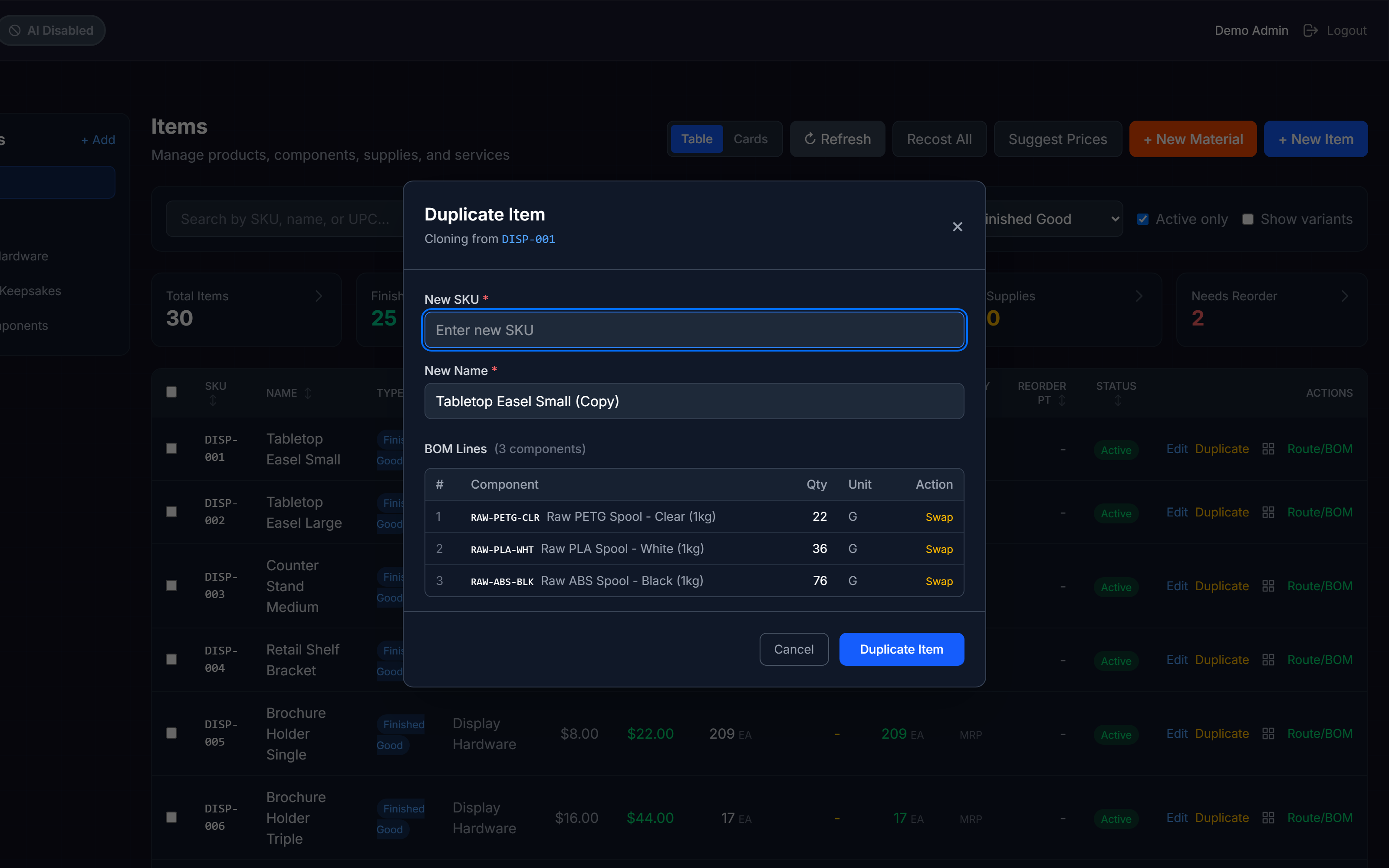Open Route/BOM for DISP-006
The height and width of the screenshot is (868, 1389).
1320,818
